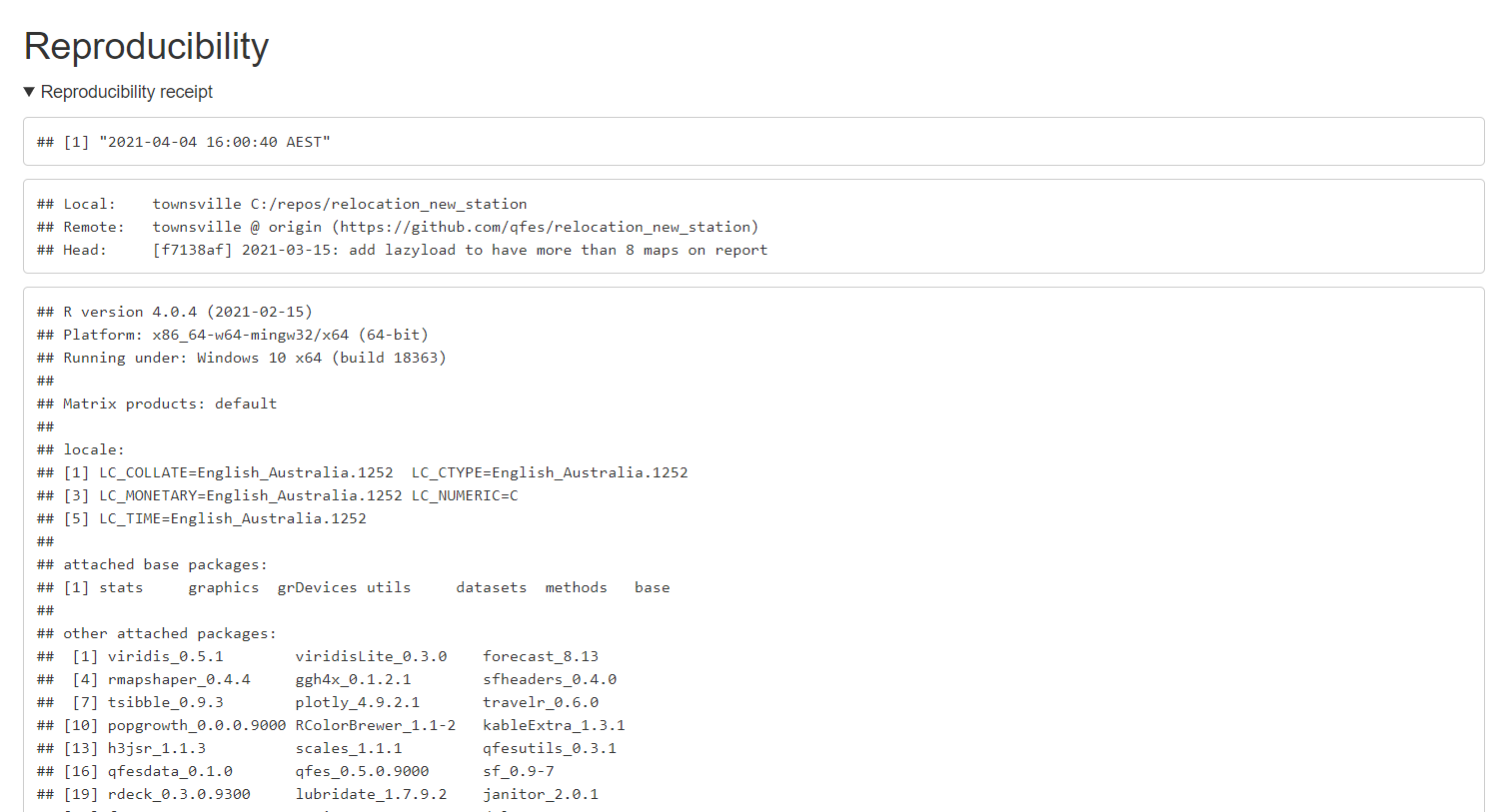Screen dimensions: 1505x812
Task: Select the Matrix products default line
Action: [x=155, y=403]
